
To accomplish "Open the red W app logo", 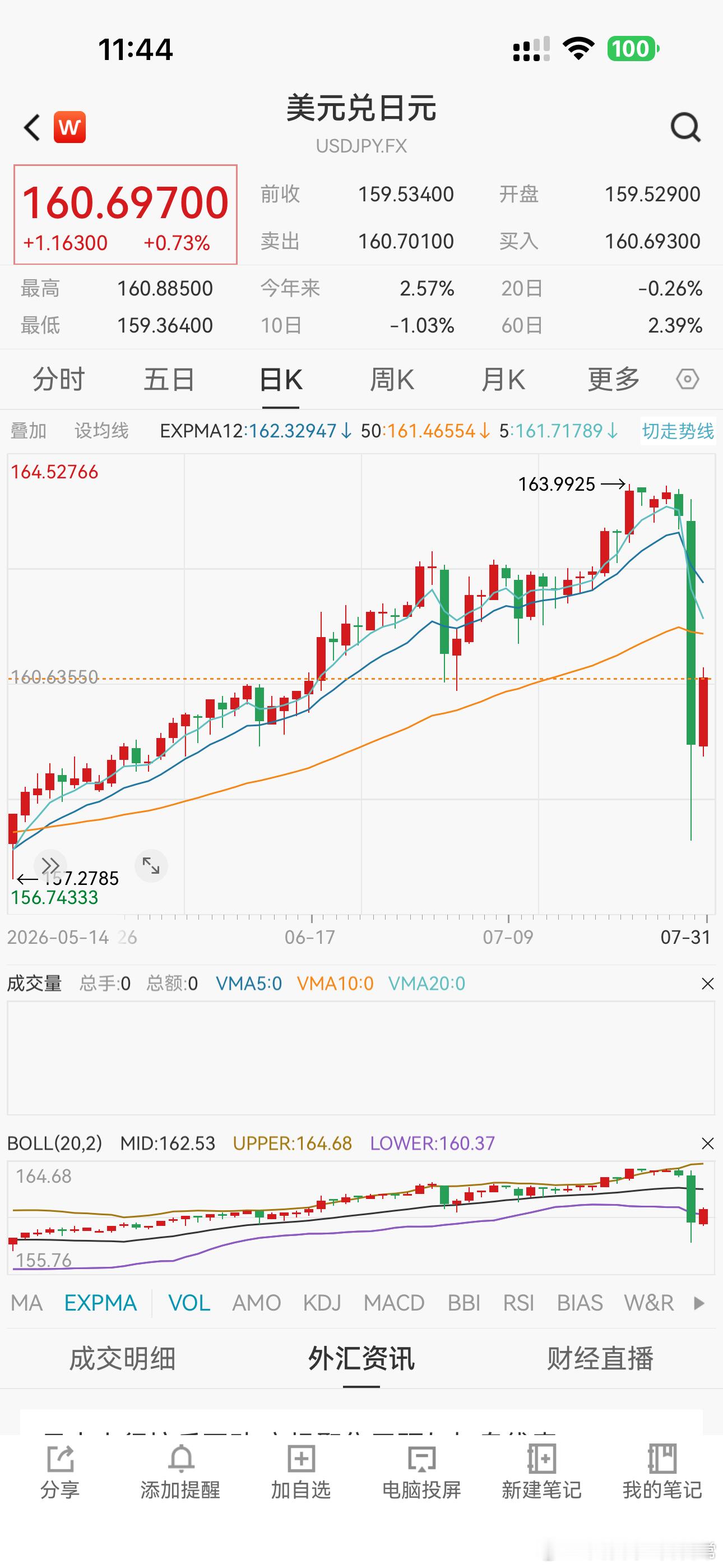I will click(69, 127).
